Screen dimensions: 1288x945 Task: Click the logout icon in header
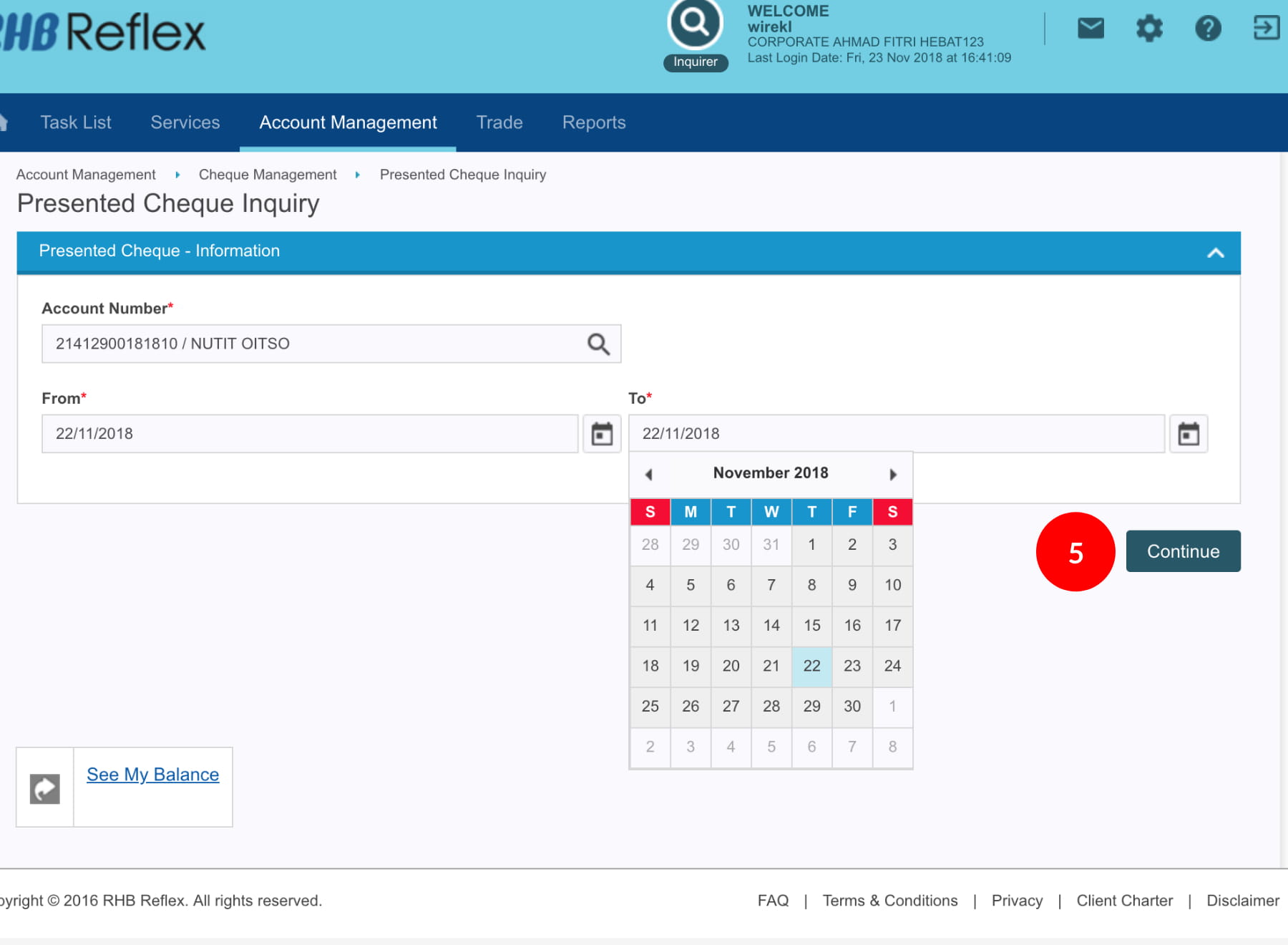(x=1265, y=29)
